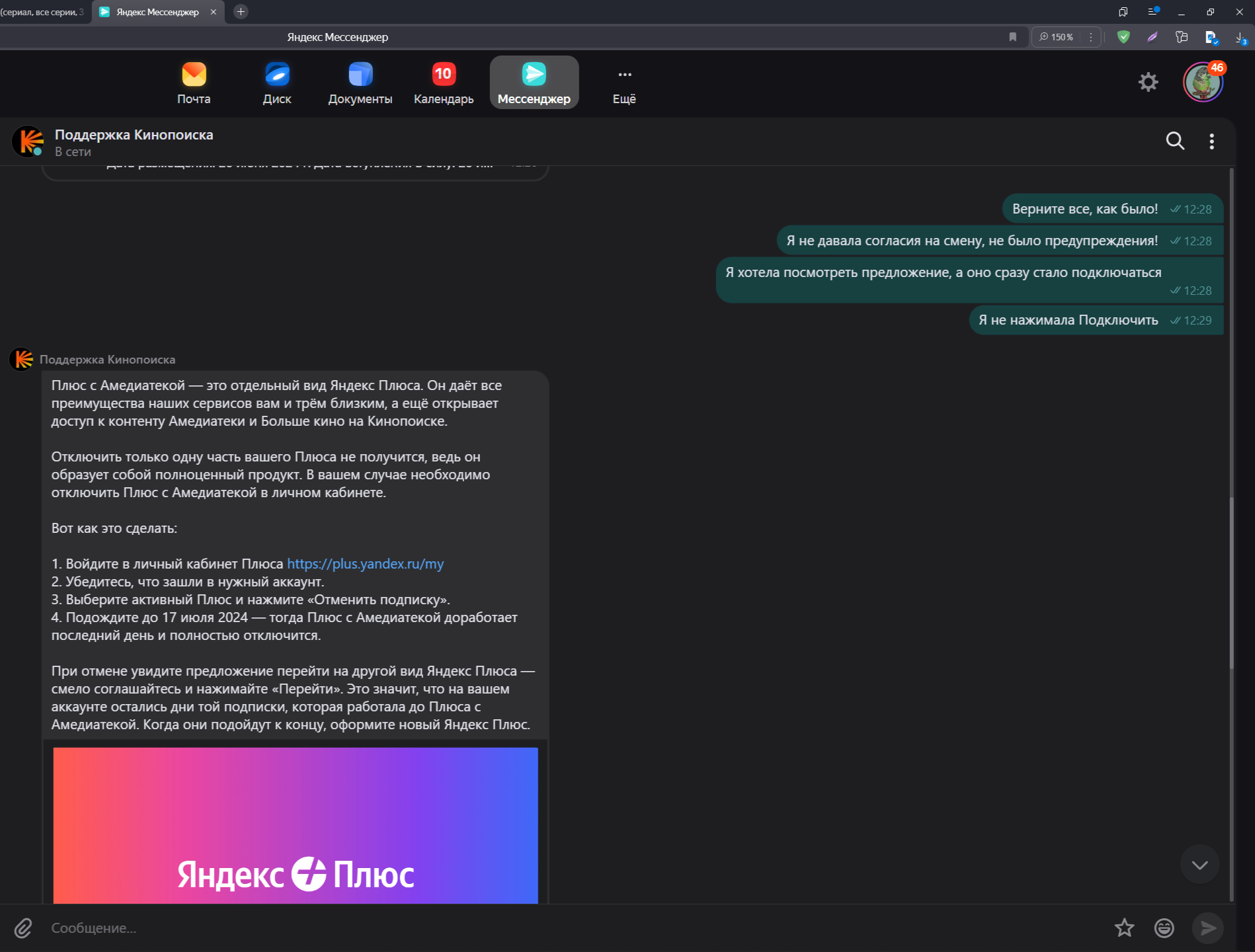The height and width of the screenshot is (952, 1255).
Task: Open the emoji picker
Action: (1164, 928)
